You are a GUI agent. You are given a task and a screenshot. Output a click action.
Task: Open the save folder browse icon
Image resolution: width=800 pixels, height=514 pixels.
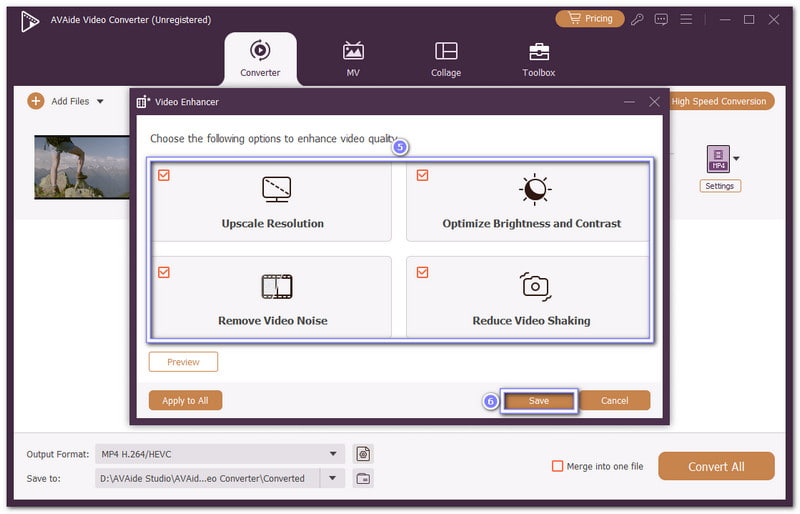(363, 478)
